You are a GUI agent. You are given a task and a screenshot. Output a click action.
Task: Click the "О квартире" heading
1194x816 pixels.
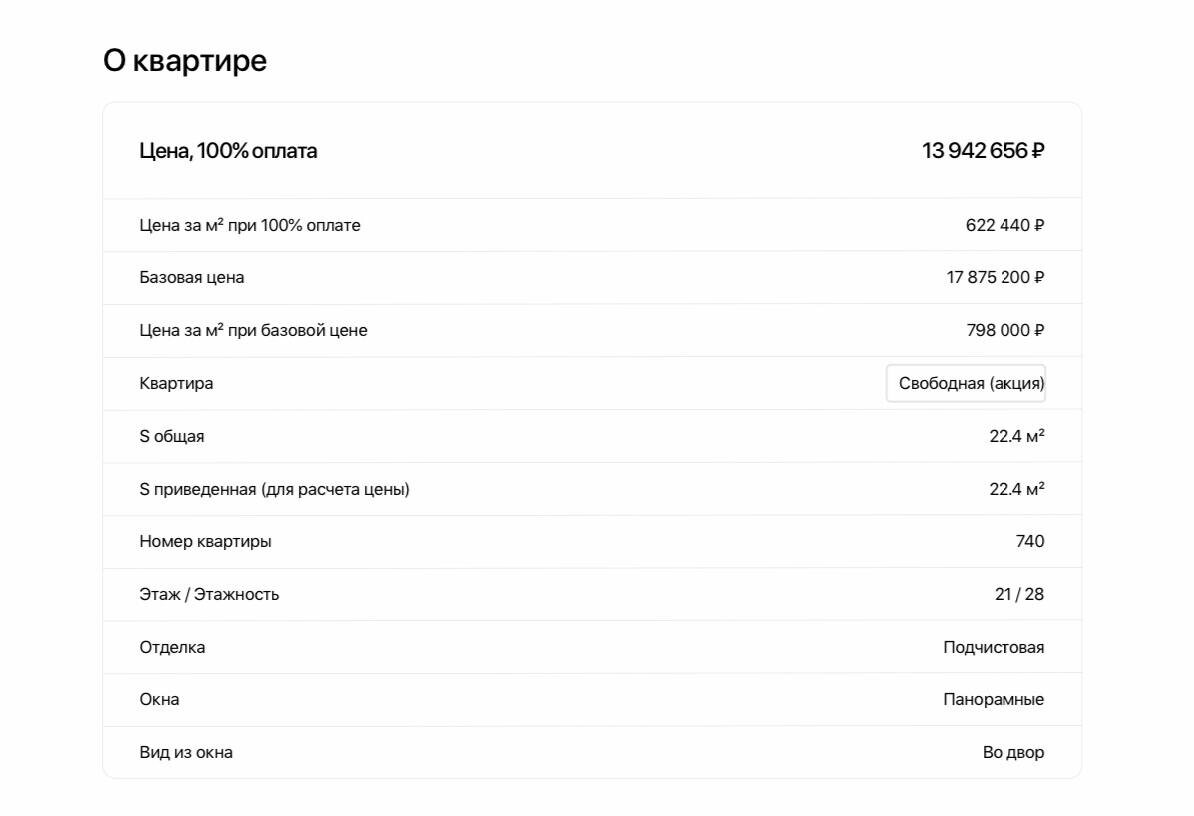pos(185,61)
